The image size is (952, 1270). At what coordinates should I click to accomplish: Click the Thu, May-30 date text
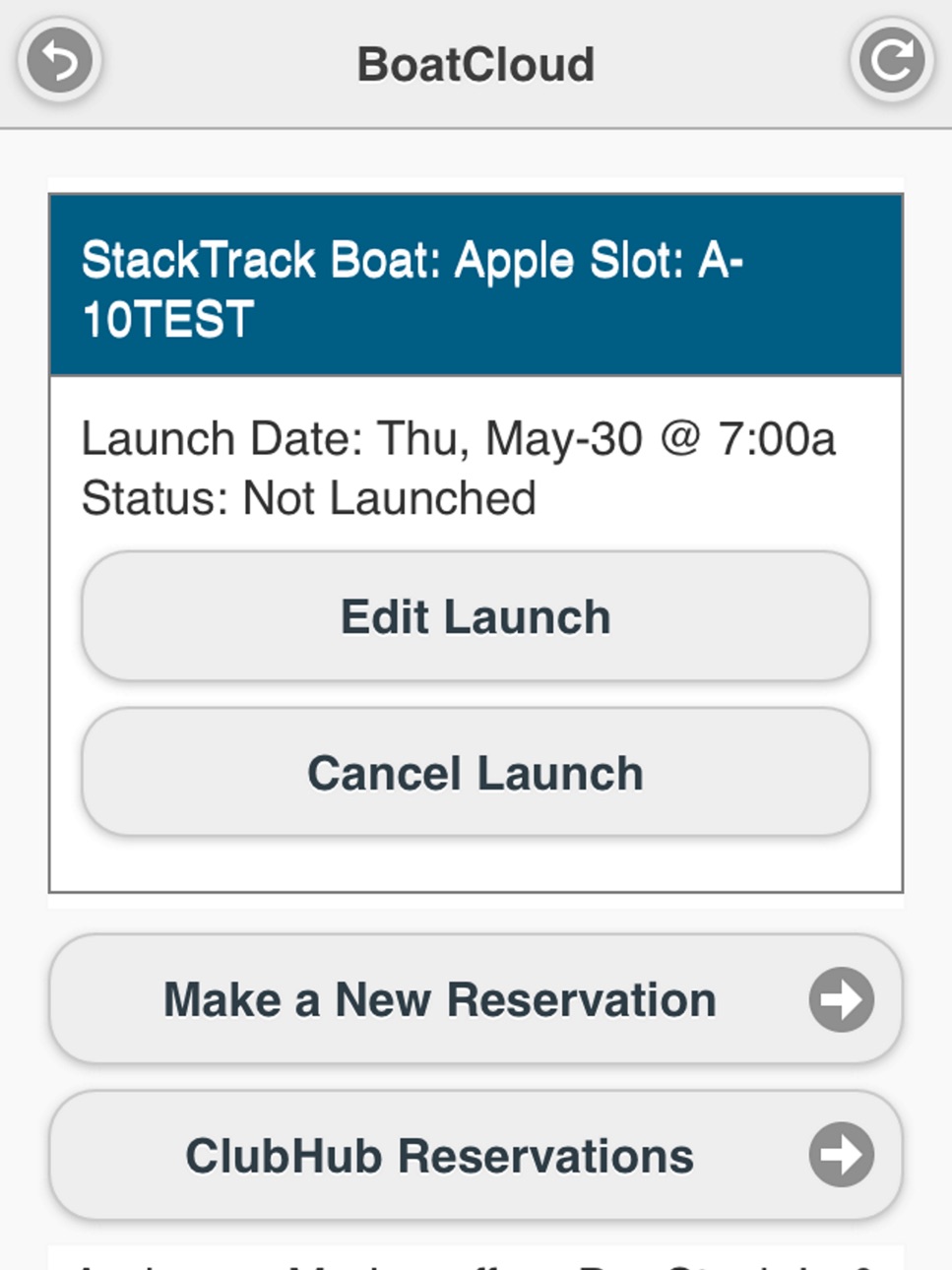pos(510,439)
